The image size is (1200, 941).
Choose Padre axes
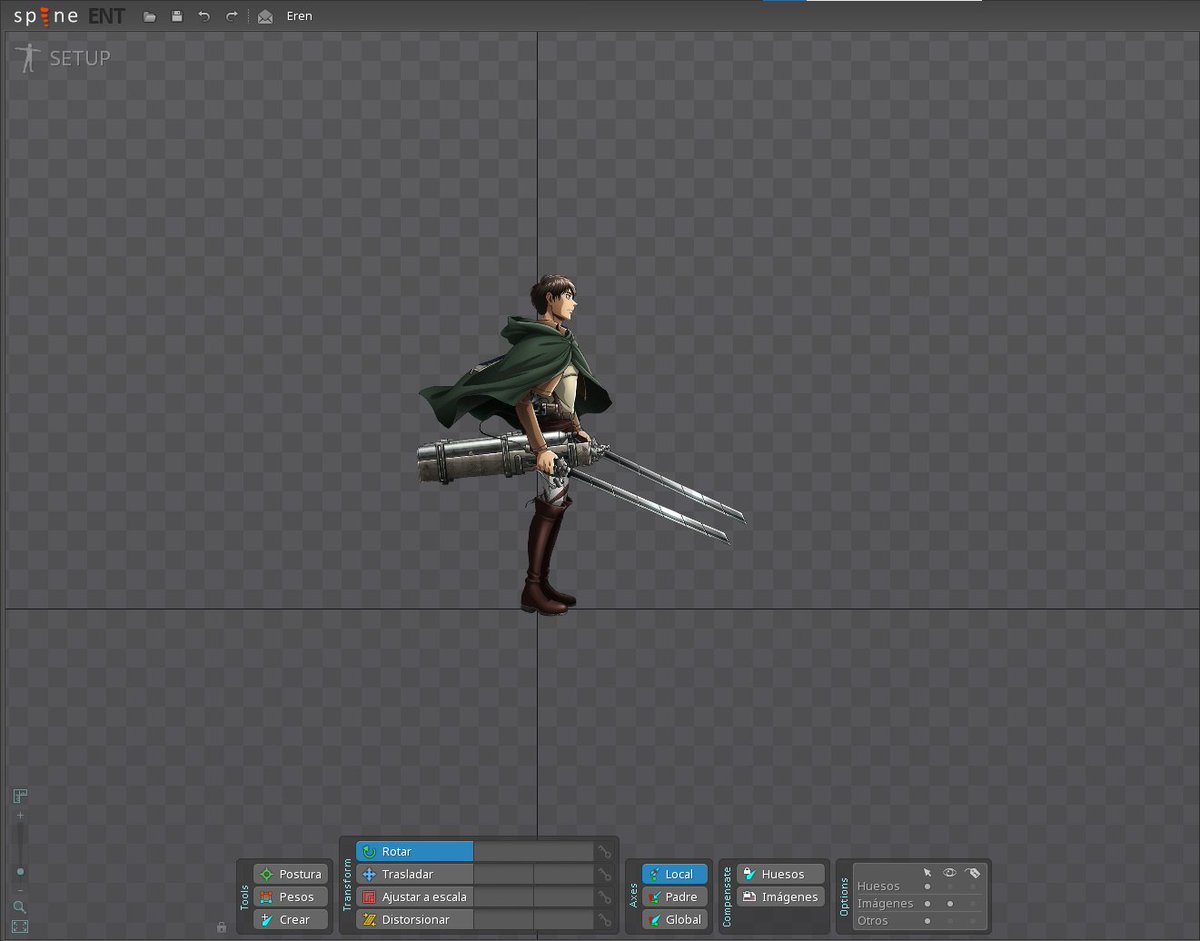pyautogui.click(x=675, y=897)
